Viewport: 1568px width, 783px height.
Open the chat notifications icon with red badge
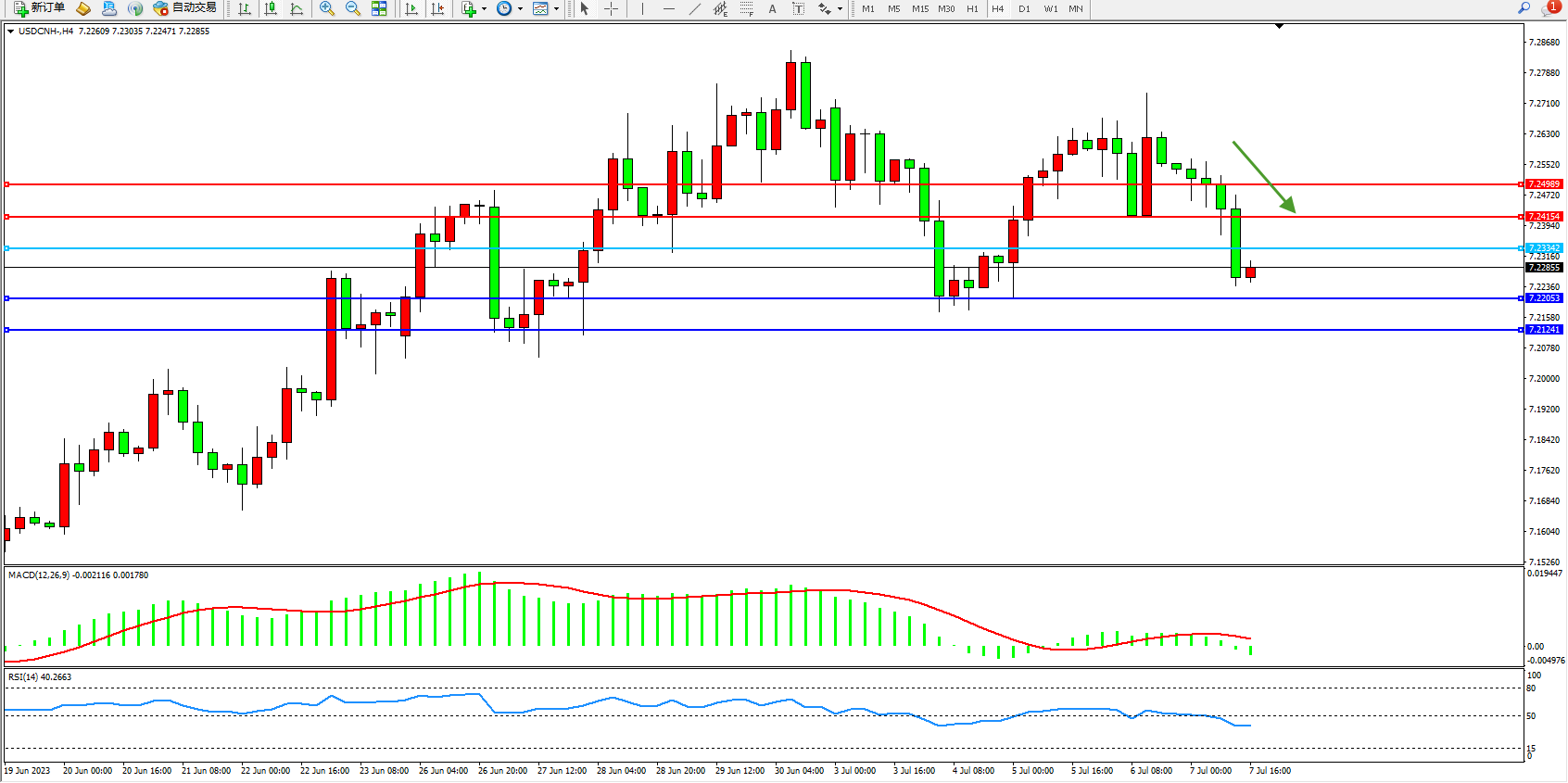(1549, 8)
